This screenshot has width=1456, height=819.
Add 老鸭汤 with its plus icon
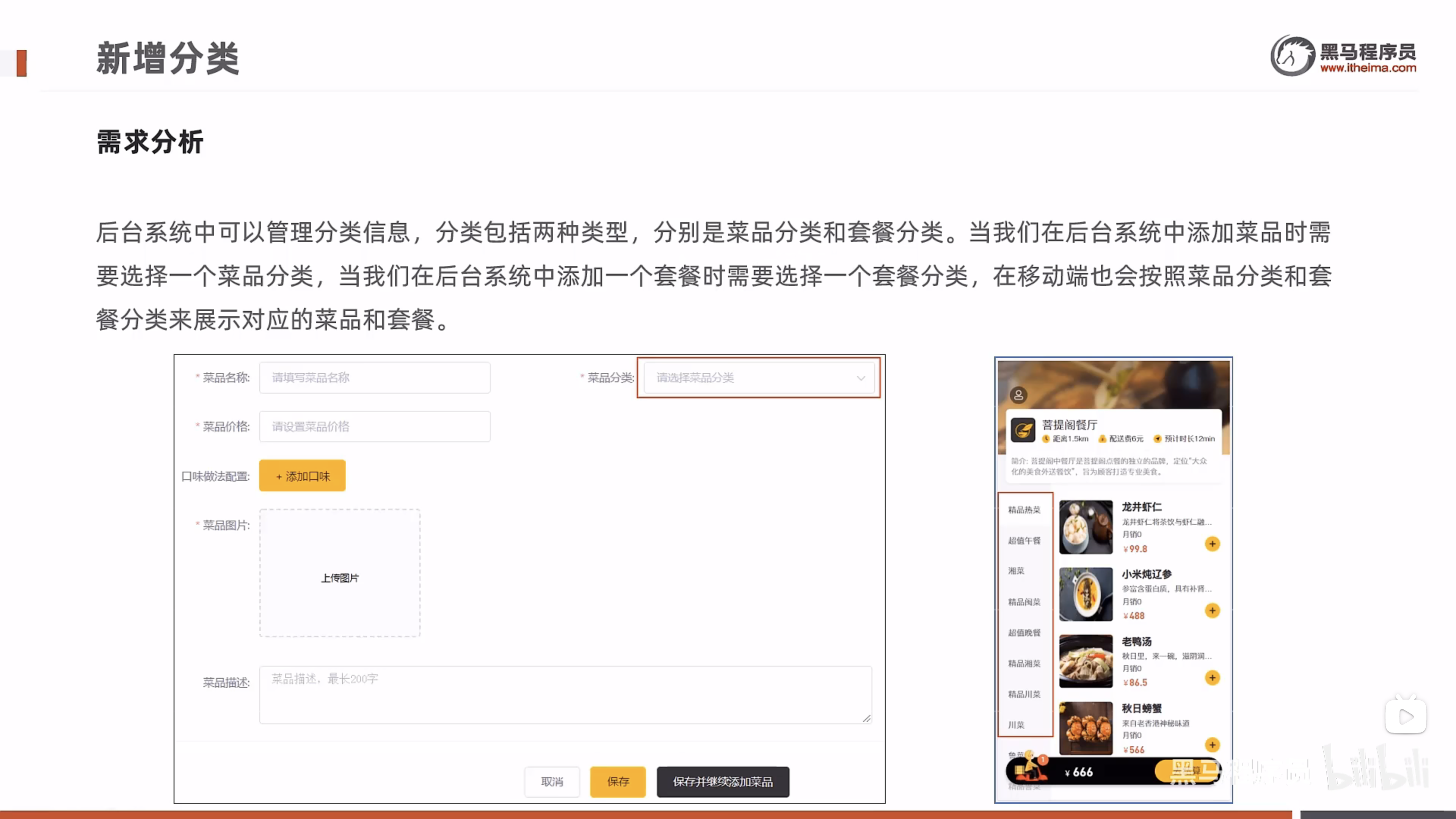click(x=1212, y=678)
